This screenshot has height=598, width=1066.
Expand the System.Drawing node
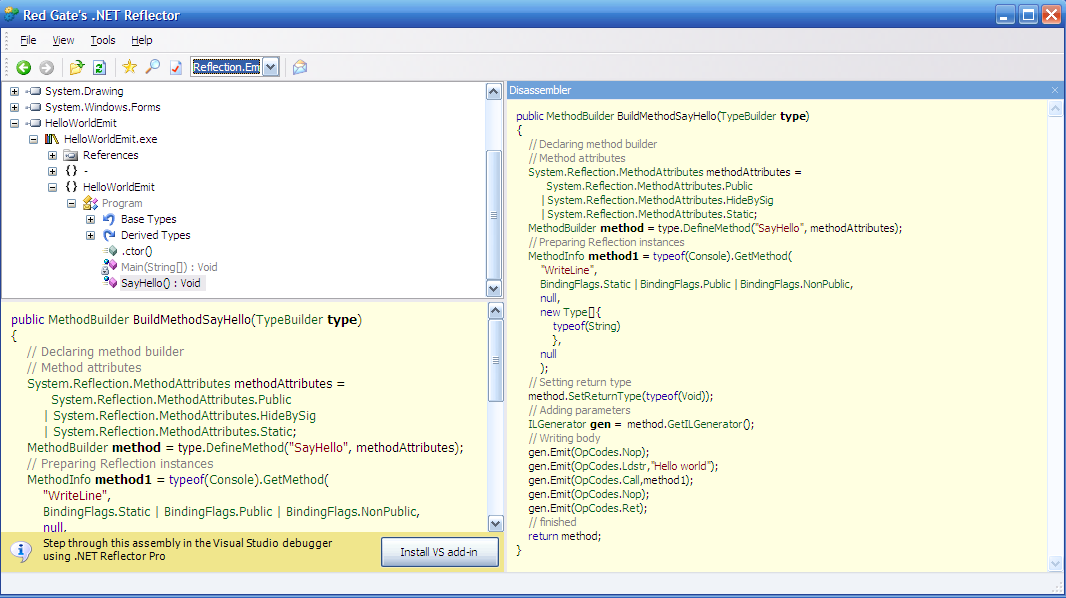click(x=14, y=91)
